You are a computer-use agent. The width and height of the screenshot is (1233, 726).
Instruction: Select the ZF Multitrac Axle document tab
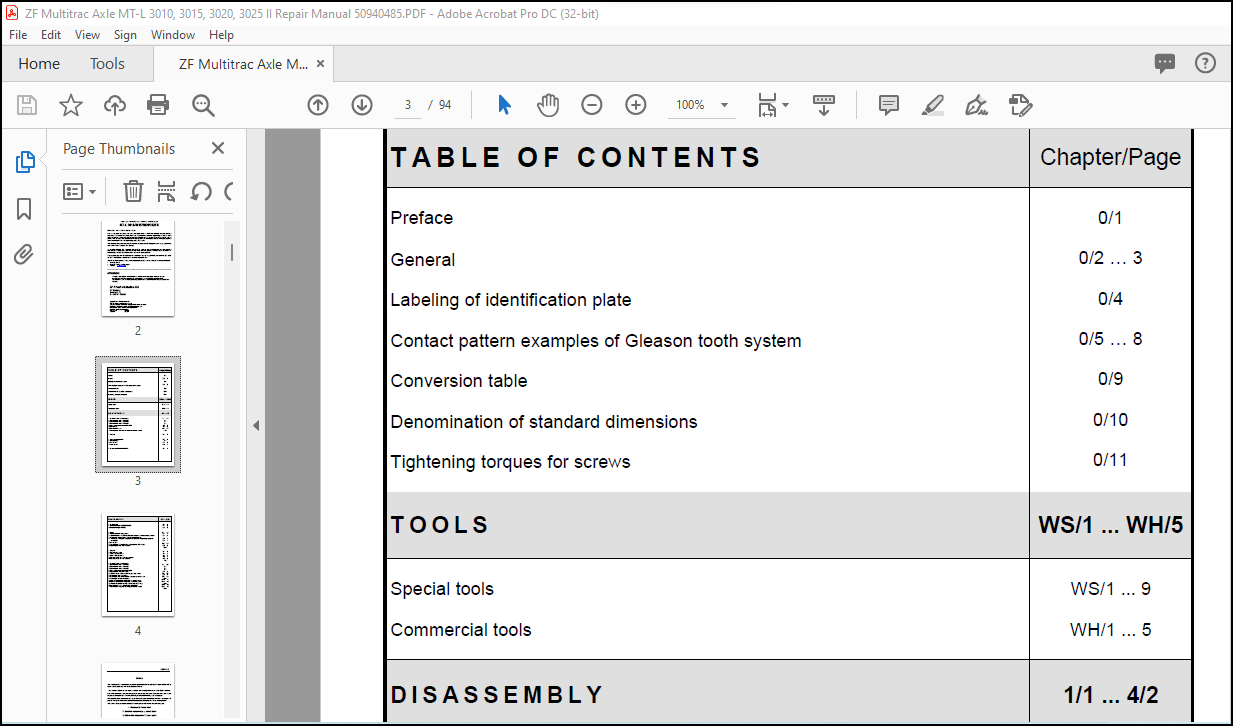[x=243, y=63]
